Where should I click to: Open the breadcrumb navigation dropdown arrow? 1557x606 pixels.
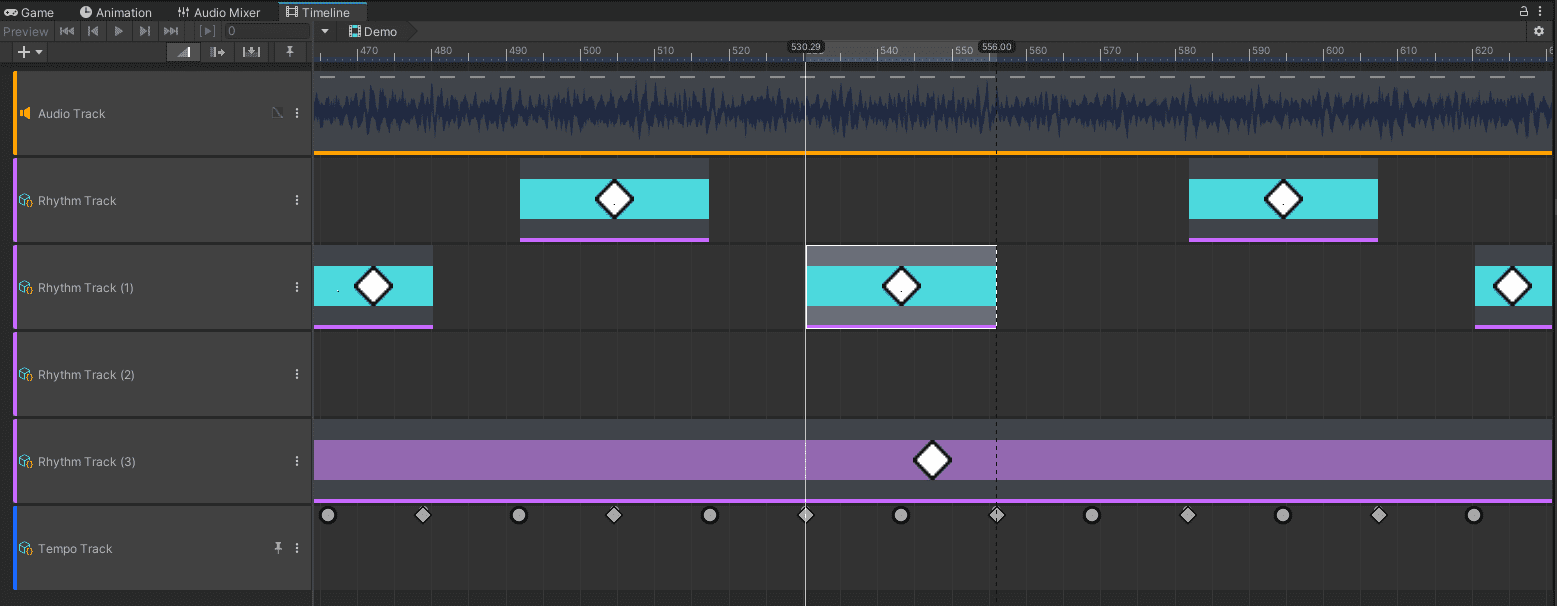(x=323, y=31)
